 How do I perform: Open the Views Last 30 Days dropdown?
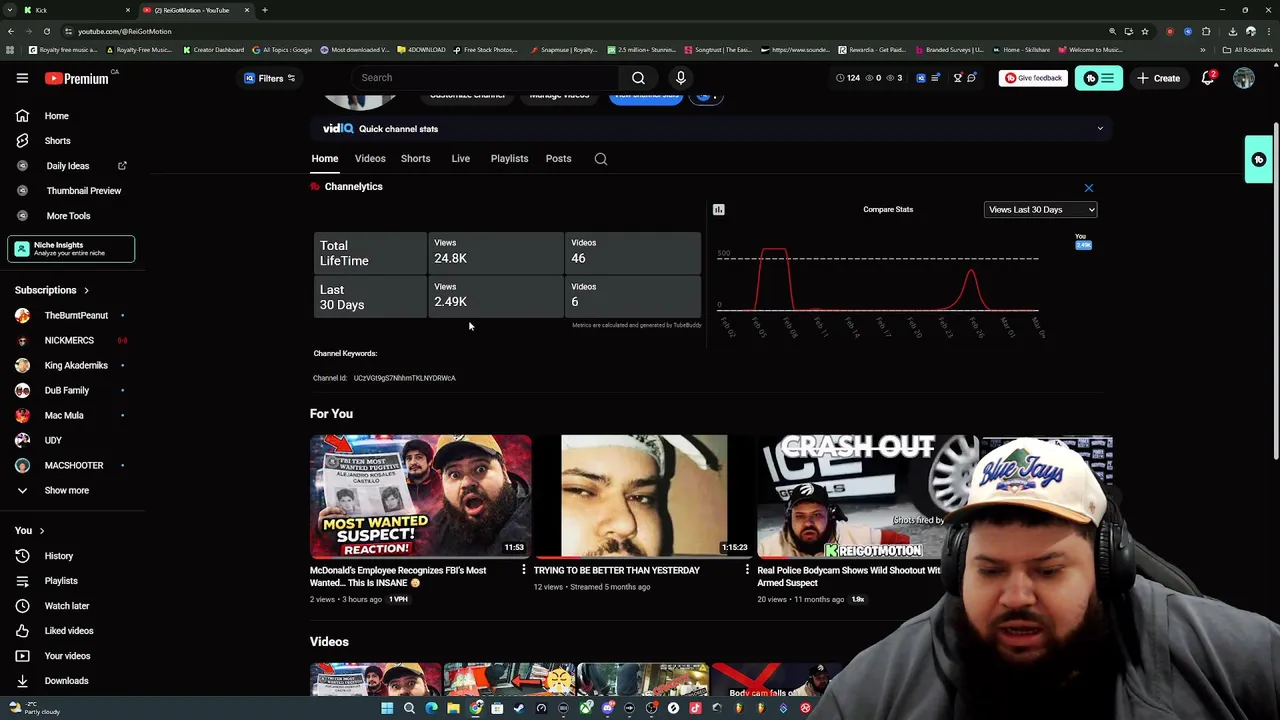coord(1040,210)
